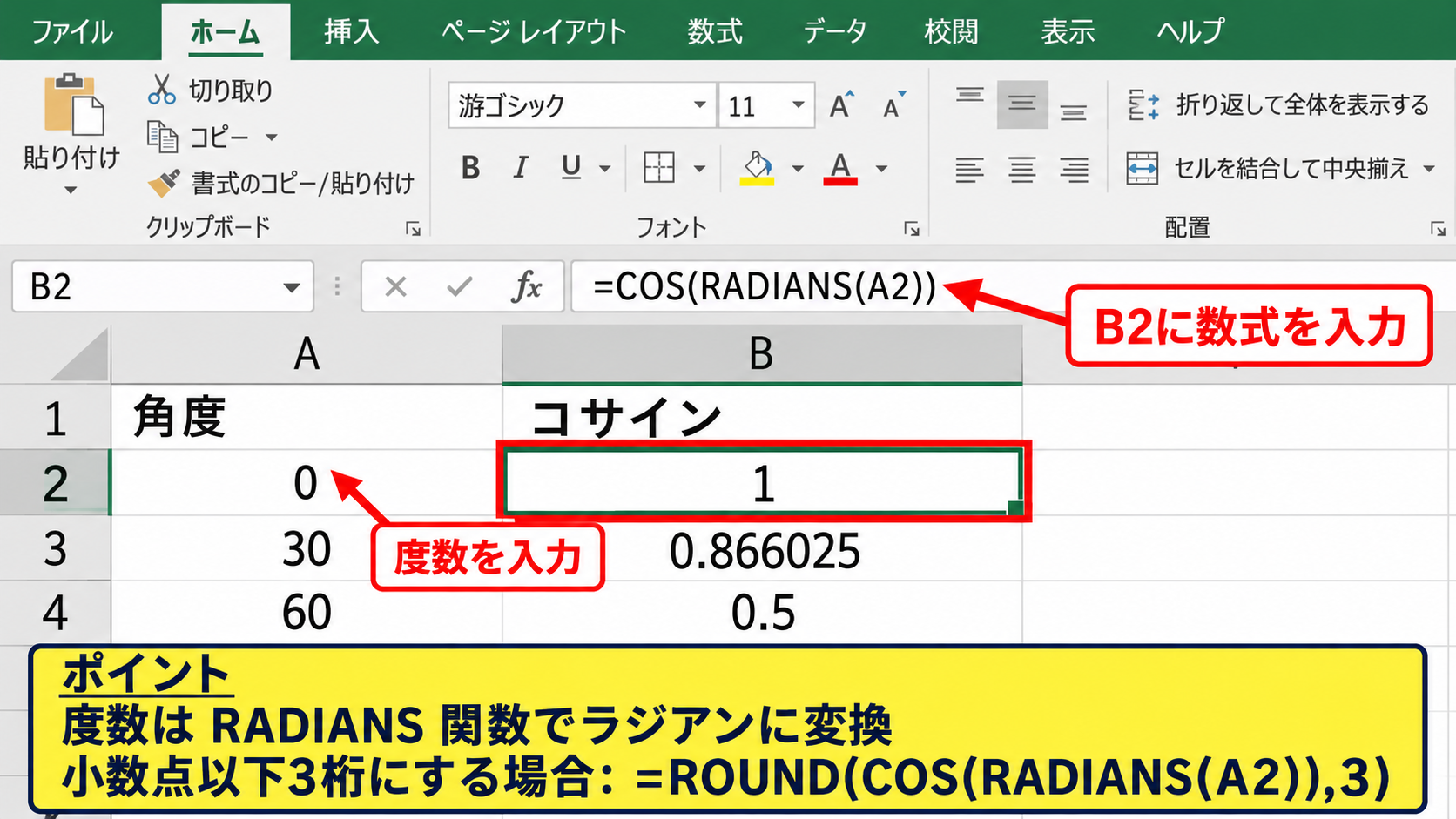Click merge and center (セルを結合して中央揃え)
This screenshot has height=819, width=1456.
point(1267,168)
